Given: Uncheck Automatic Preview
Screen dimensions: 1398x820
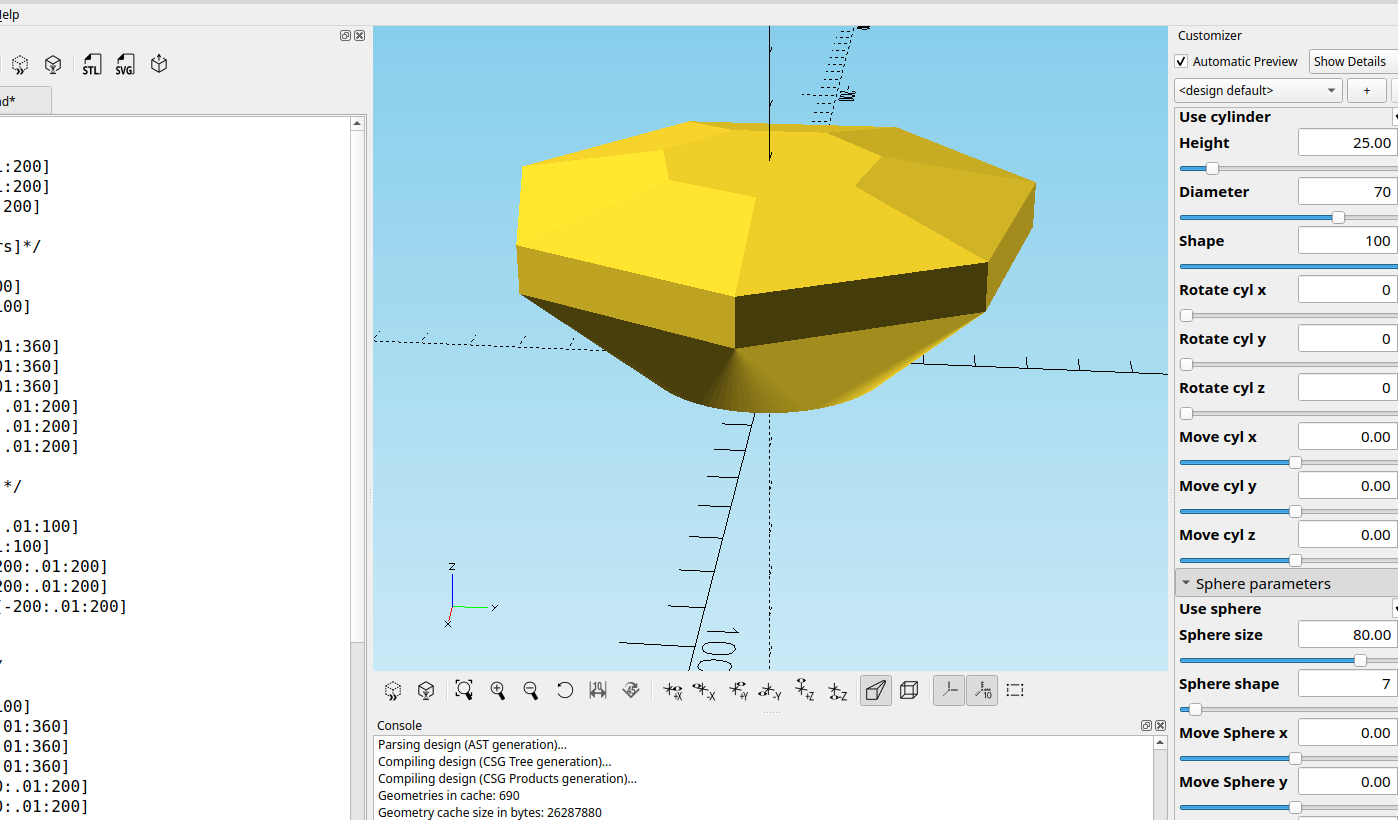Looking at the screenshot, I should coord(1181,61).
